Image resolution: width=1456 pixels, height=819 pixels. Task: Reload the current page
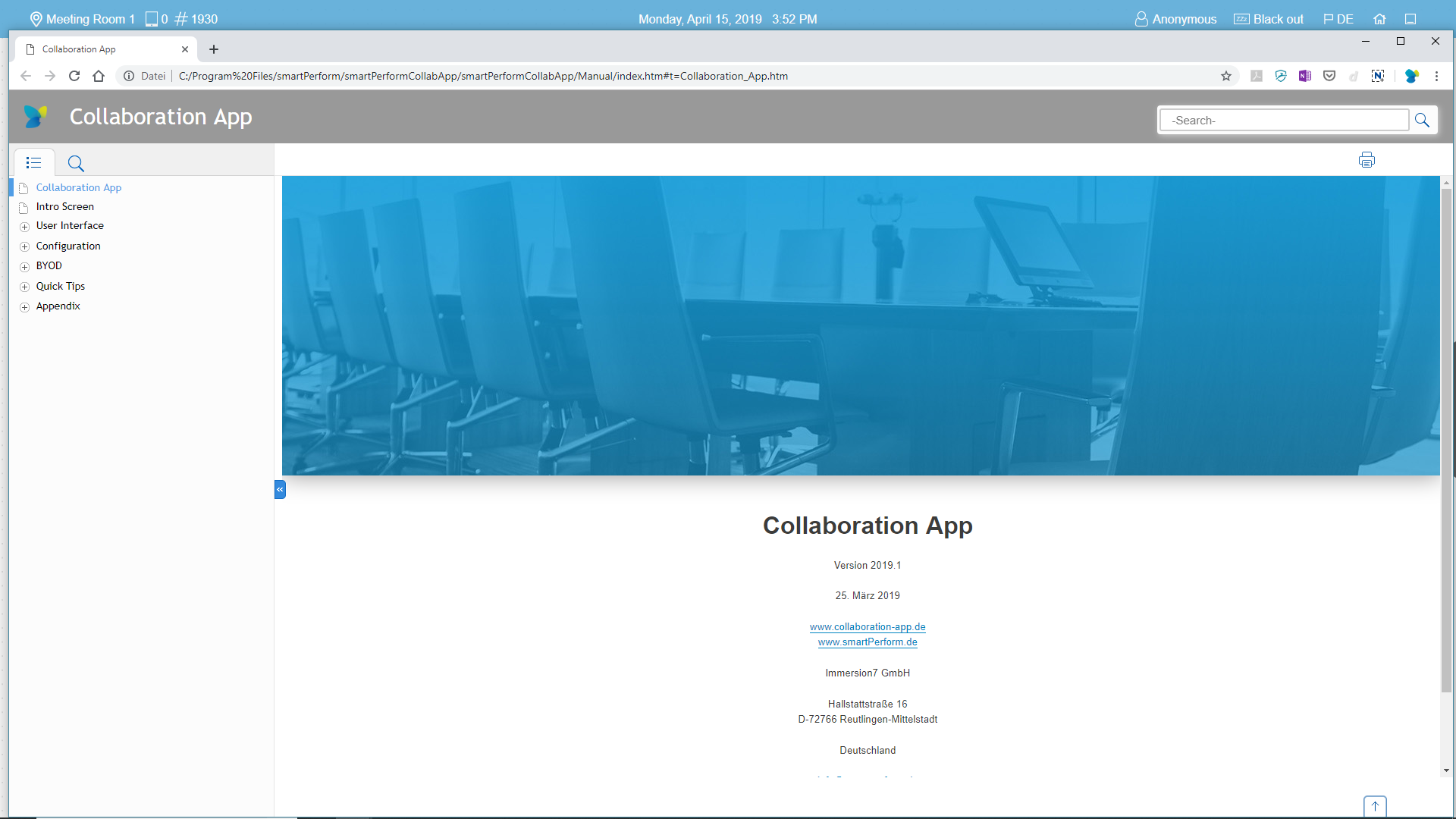click(74, 76)
